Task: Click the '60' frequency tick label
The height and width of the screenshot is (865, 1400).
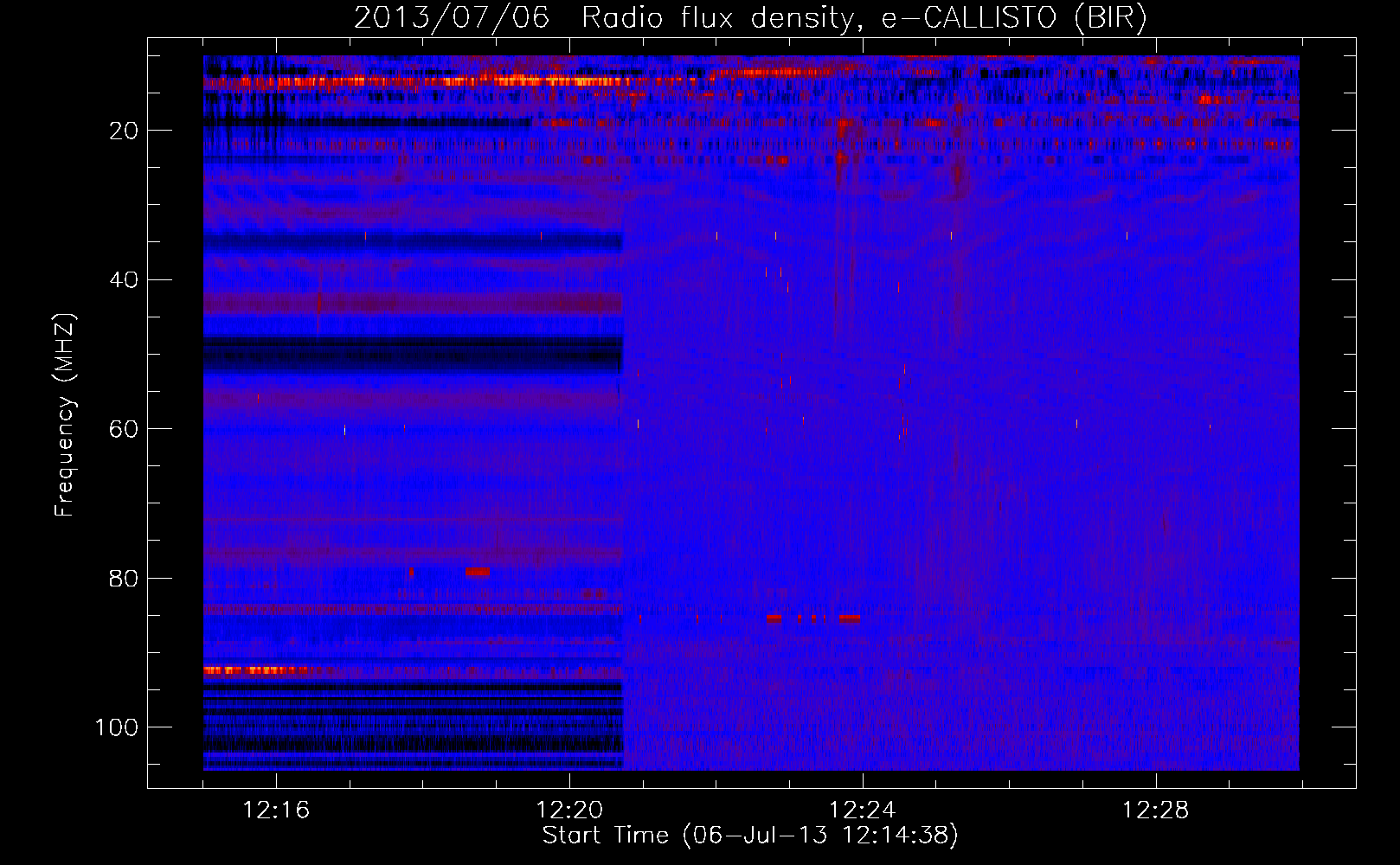Action: (x=124, y=429)
